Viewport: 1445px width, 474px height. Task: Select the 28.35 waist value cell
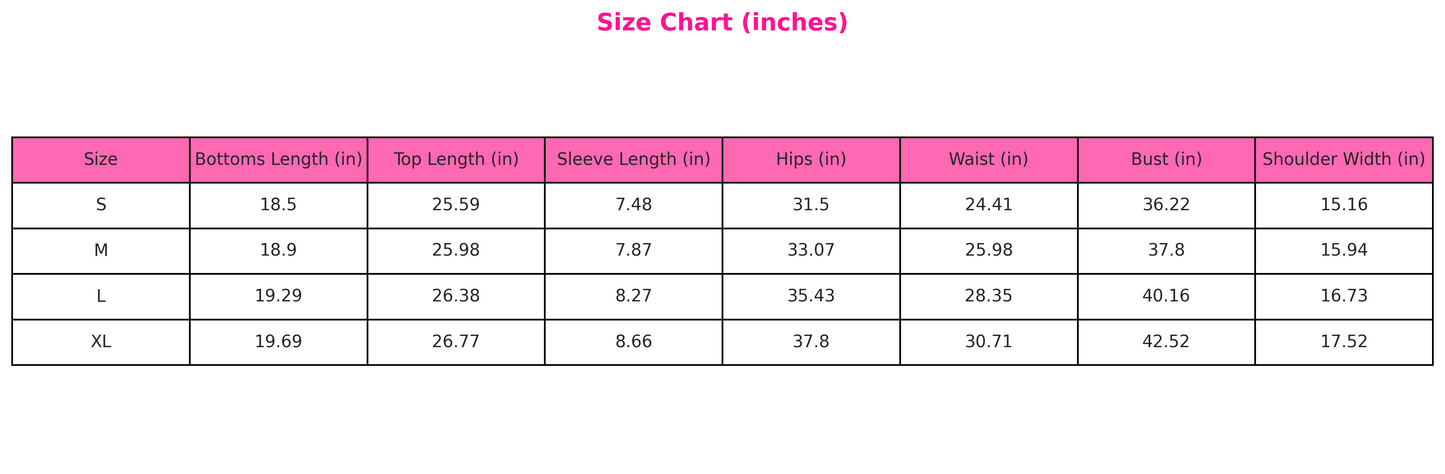coord(988,297)
